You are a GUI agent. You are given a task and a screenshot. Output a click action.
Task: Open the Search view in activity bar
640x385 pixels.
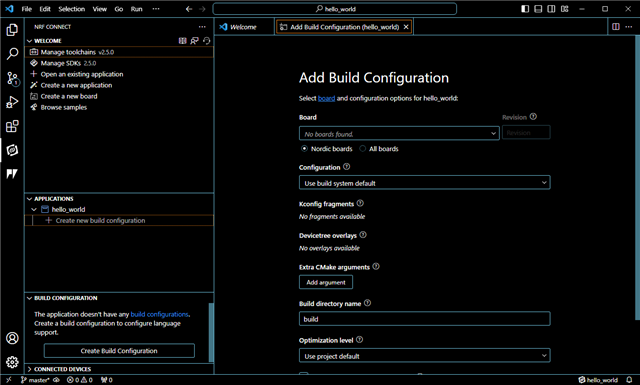coord(12,54)
